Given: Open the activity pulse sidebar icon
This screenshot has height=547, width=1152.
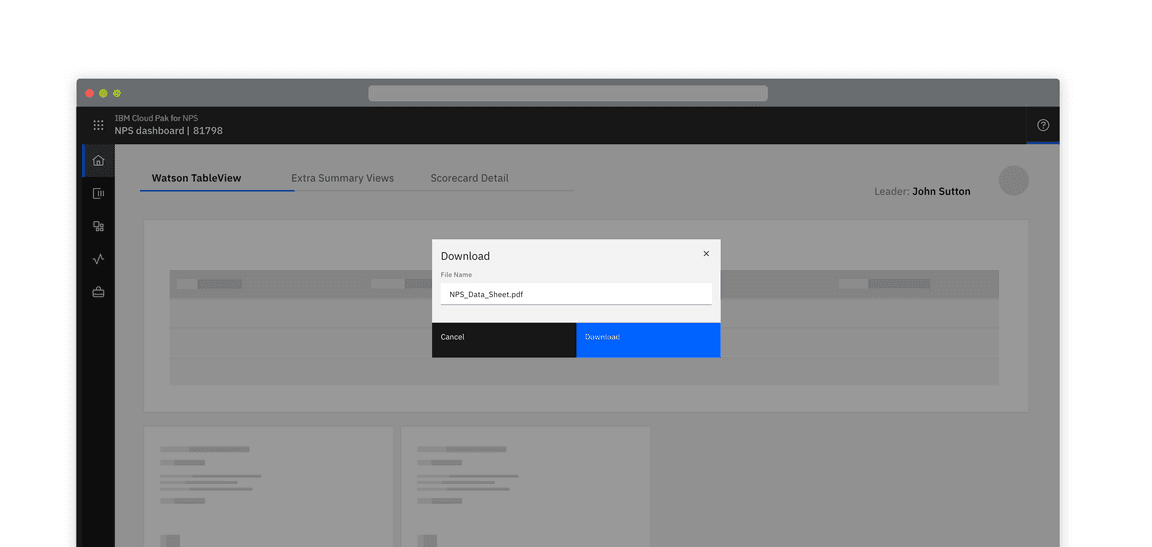Looking at the screenshot, I should (x=98, y=259).
